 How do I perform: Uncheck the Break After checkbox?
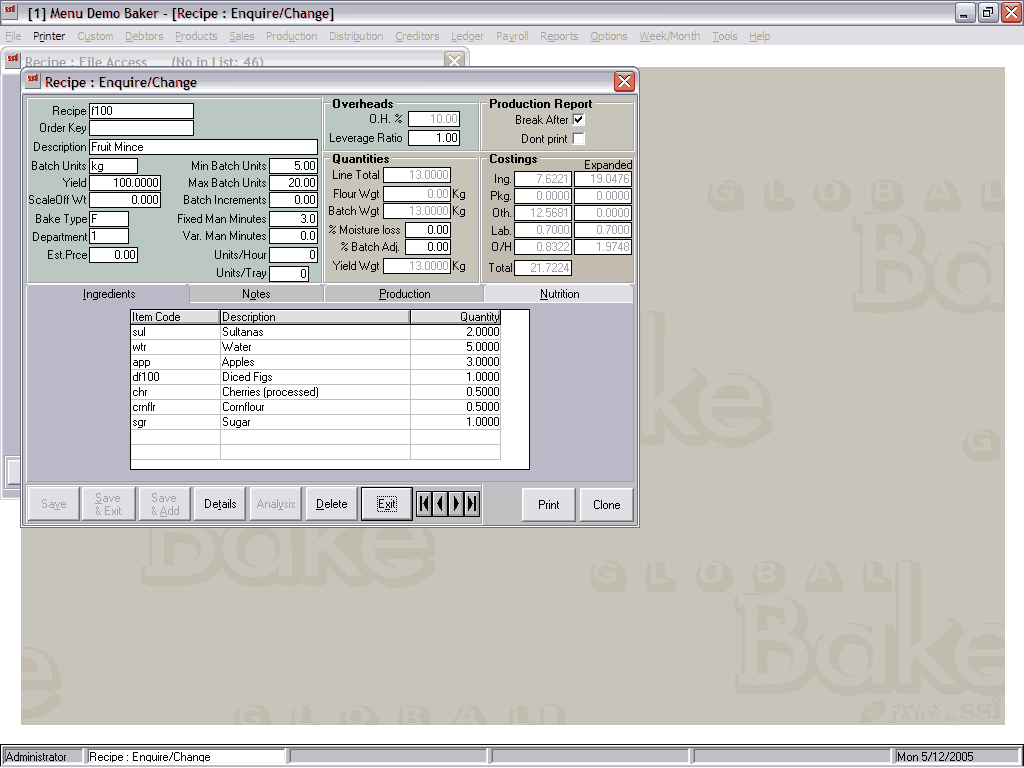tap(578, 120)
